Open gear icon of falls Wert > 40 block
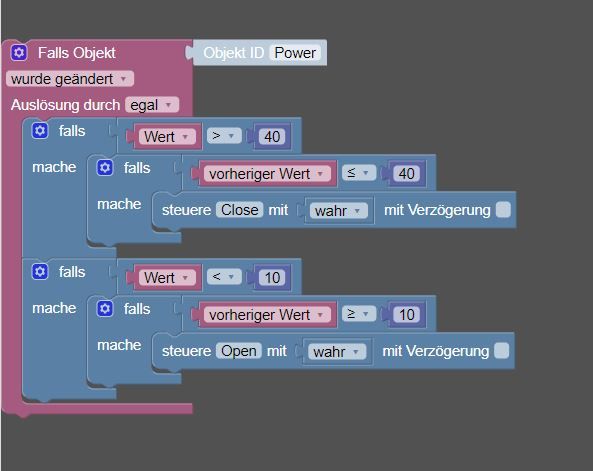593x471 pixels. point(40,131)
